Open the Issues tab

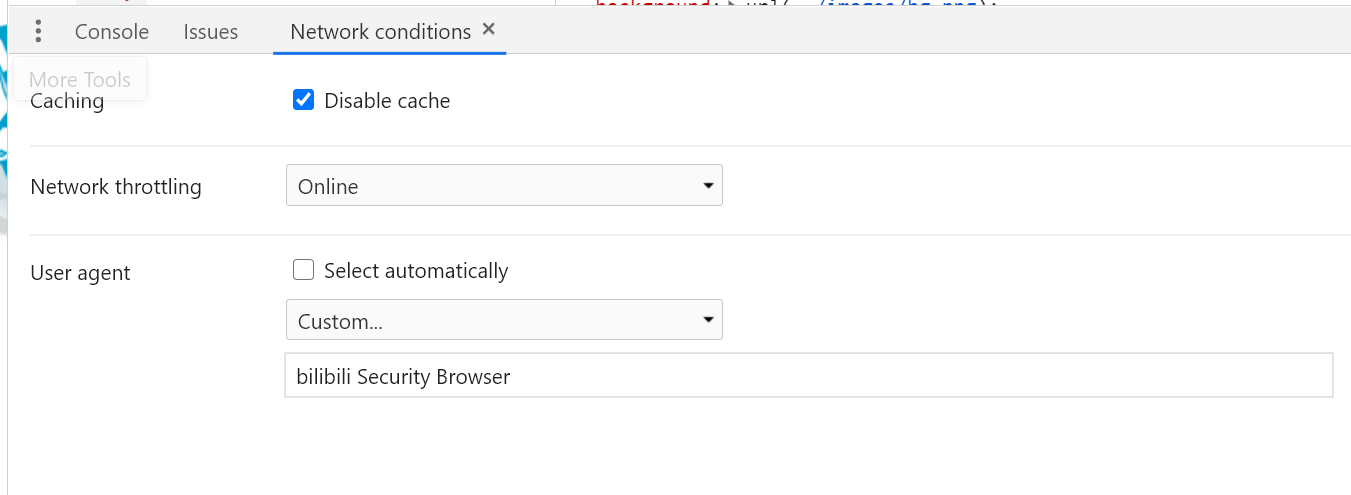point(211,32)
